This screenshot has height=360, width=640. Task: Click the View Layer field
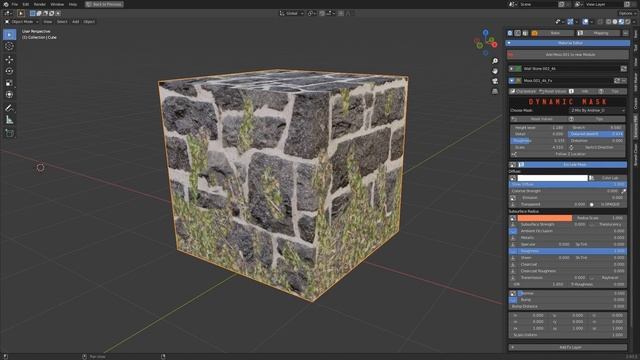coord(604,4)
